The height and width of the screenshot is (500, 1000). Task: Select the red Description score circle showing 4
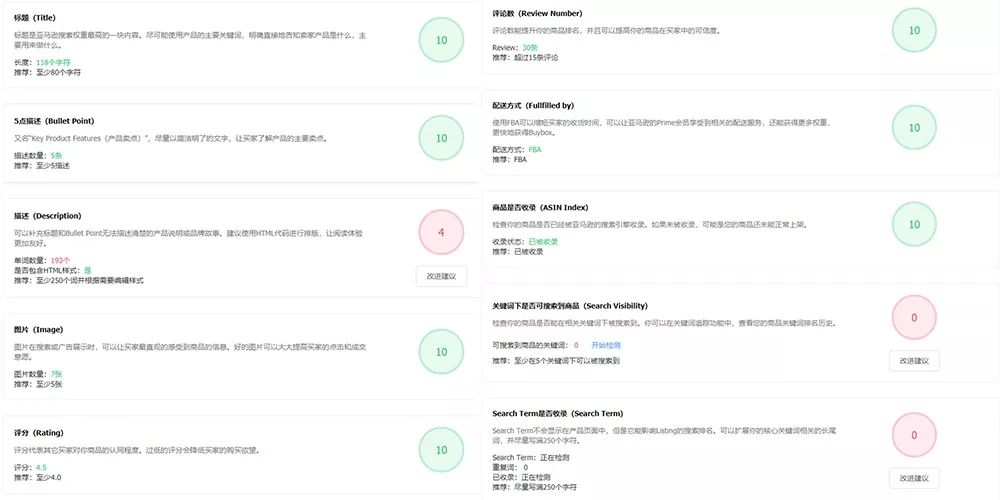click(441, 233)
